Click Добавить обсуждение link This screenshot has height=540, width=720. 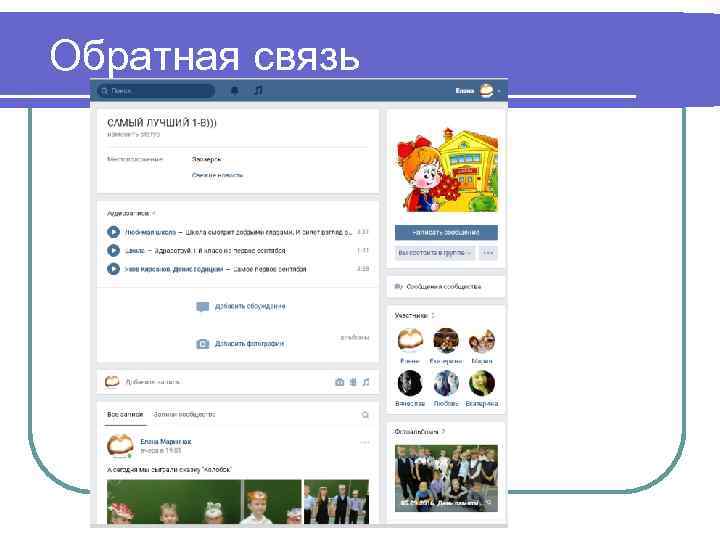(x=250, y=306)
